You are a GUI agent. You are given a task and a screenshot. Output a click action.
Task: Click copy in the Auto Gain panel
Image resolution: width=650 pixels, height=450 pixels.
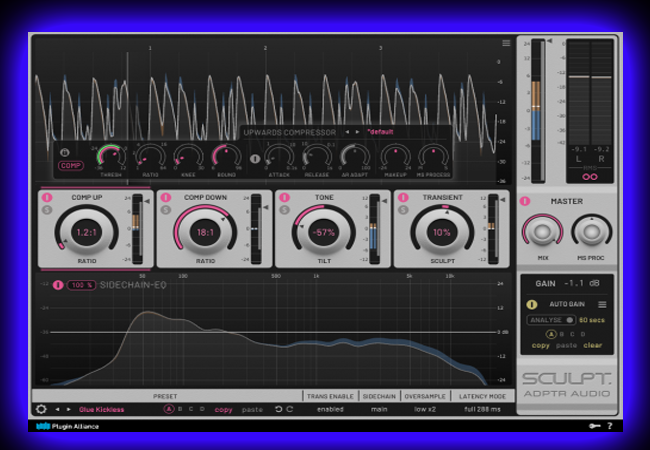(x=541, y=345)
